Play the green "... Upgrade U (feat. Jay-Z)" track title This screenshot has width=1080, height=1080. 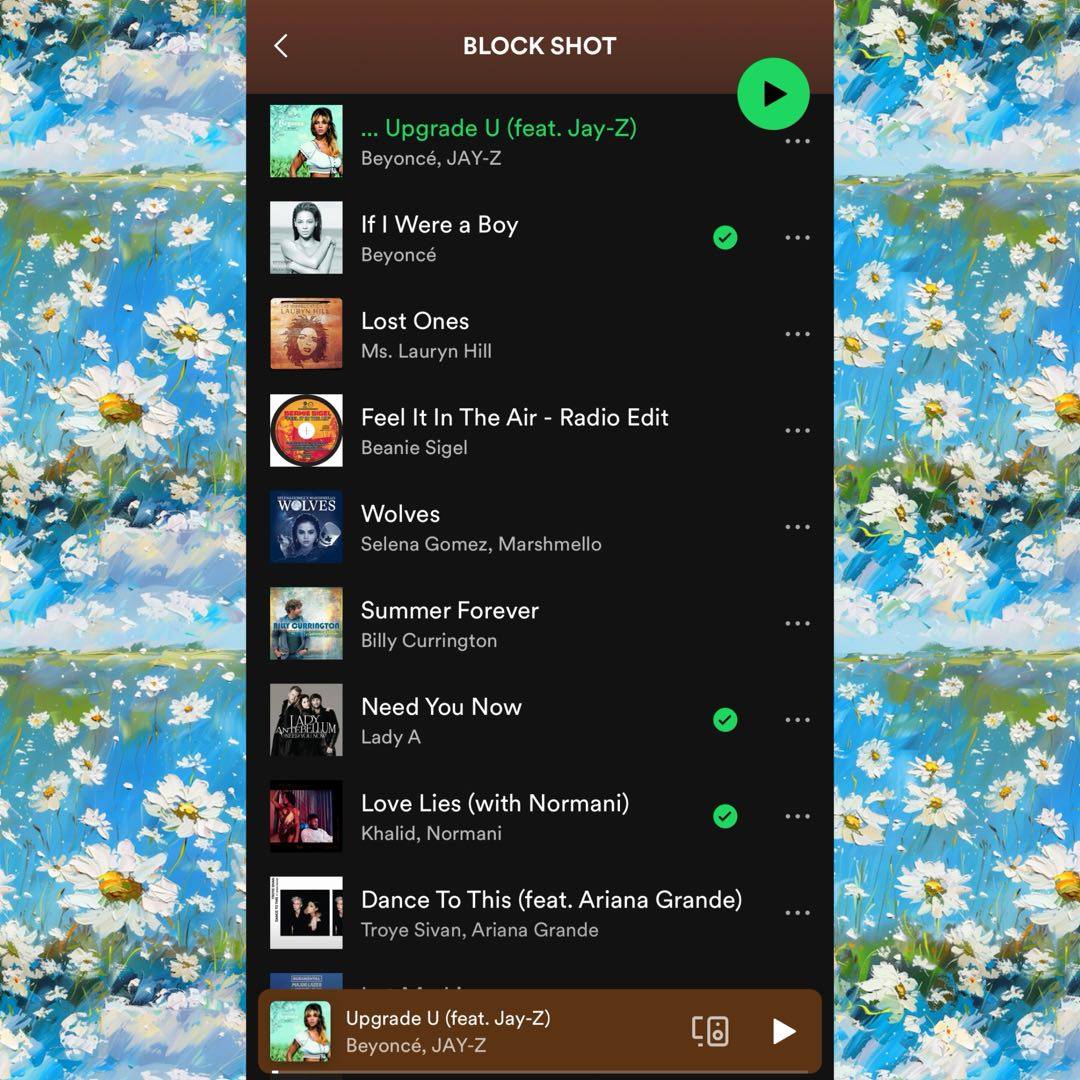pos(499,128)
